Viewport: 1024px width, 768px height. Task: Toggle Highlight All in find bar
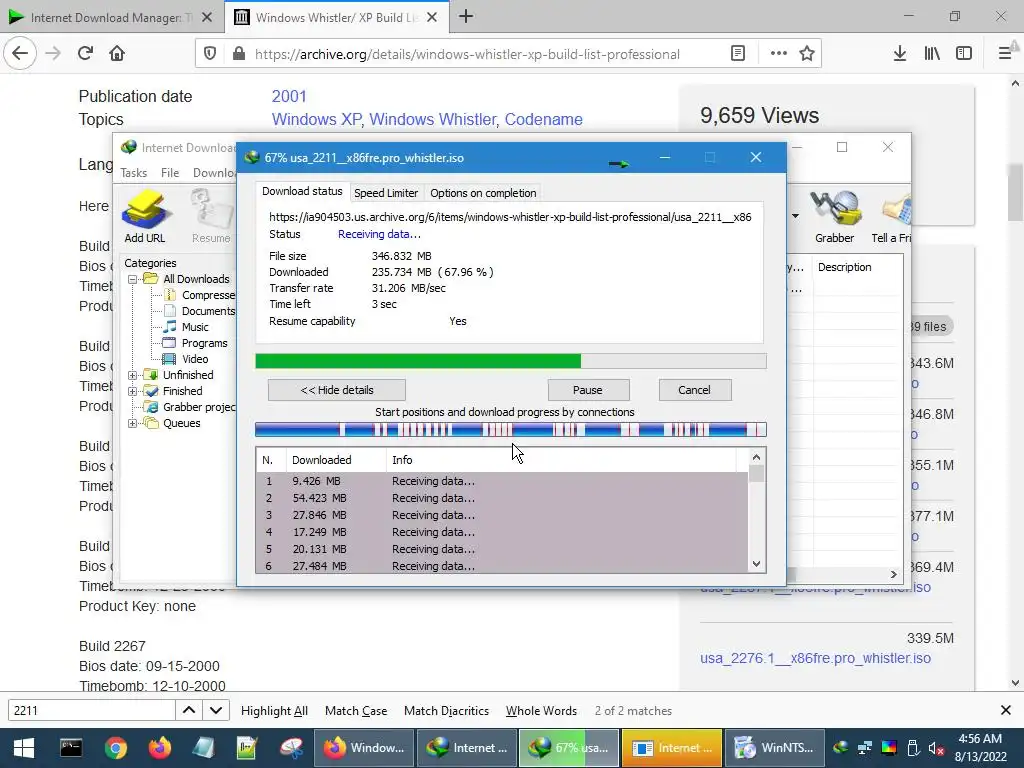point(274,711)
